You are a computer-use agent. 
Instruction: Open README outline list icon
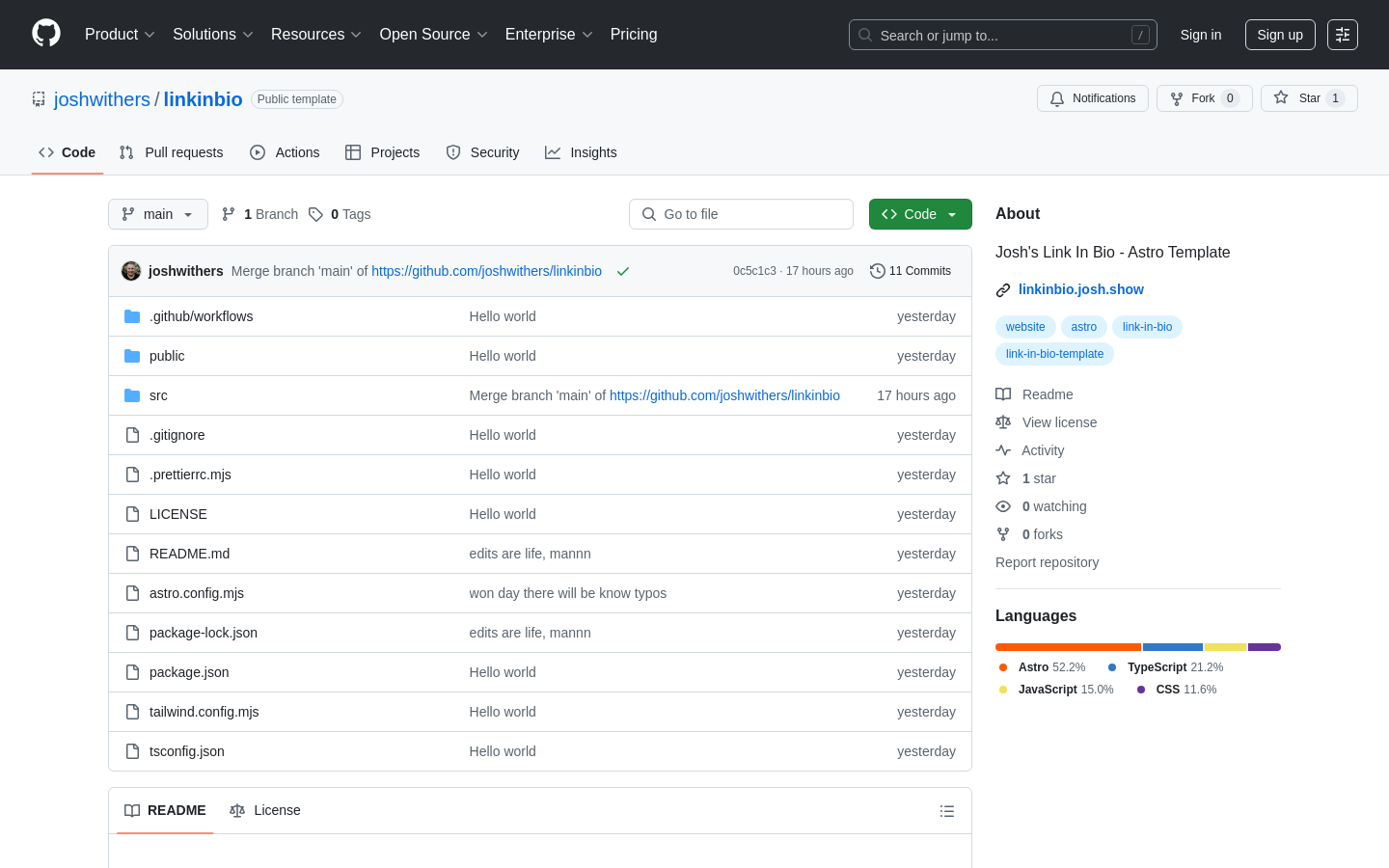coord(946,811)
